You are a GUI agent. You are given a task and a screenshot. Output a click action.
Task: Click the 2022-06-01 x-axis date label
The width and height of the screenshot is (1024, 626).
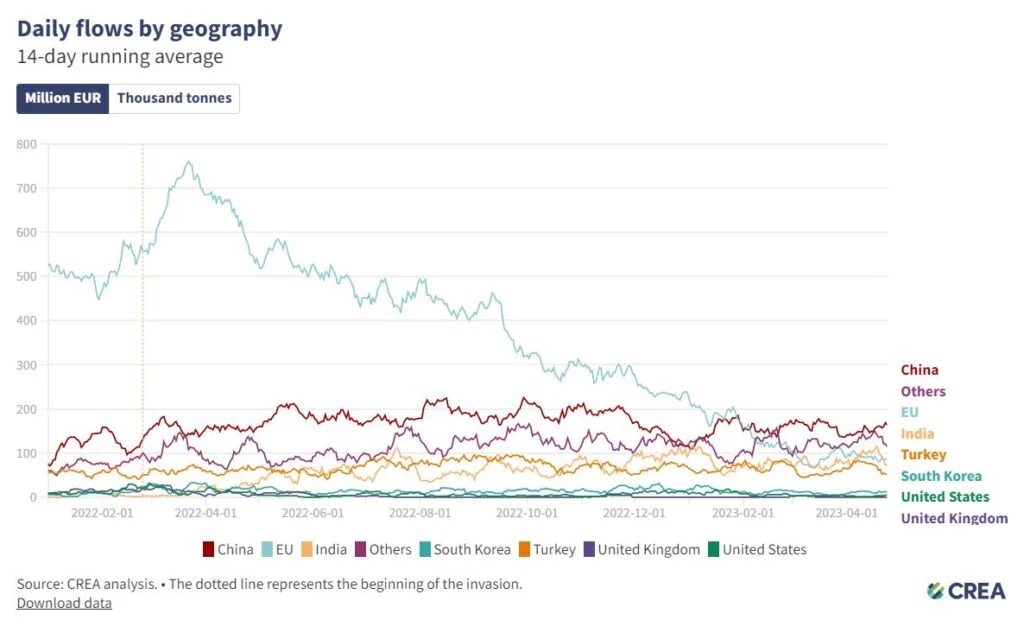tap(314, 512)
